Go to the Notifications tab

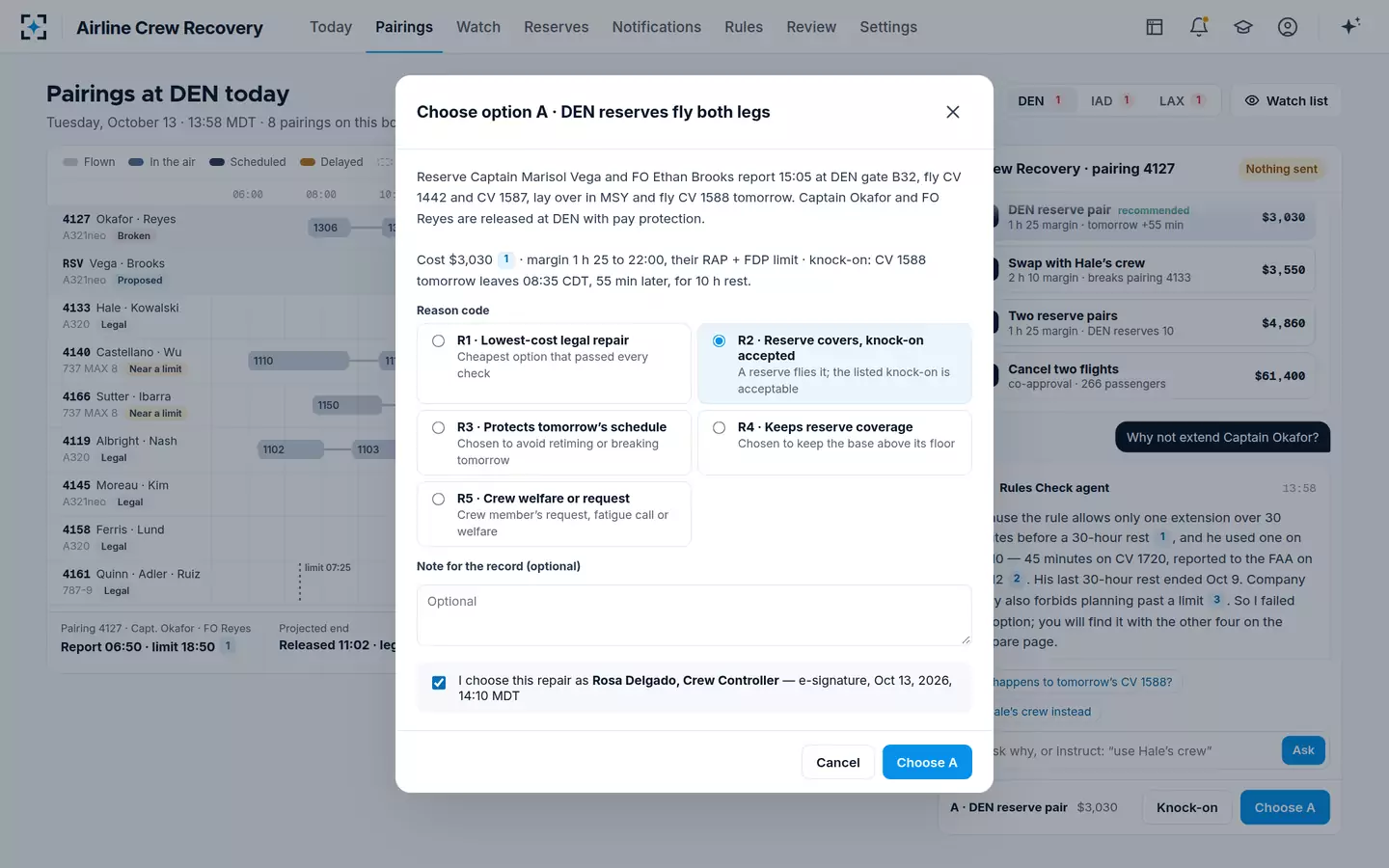[x=657, y=27]
